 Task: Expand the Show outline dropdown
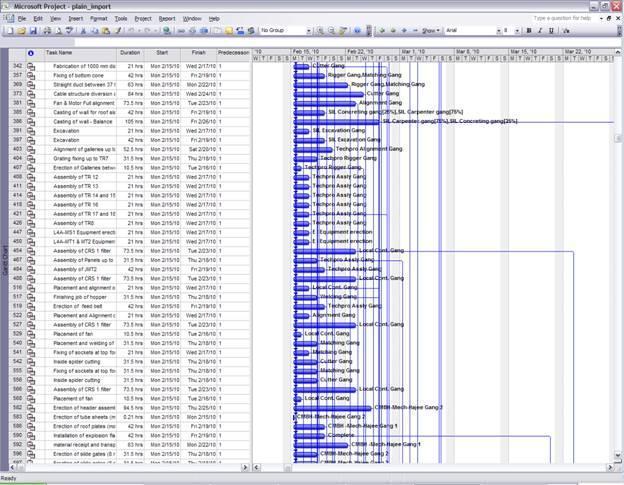(429, 31)
